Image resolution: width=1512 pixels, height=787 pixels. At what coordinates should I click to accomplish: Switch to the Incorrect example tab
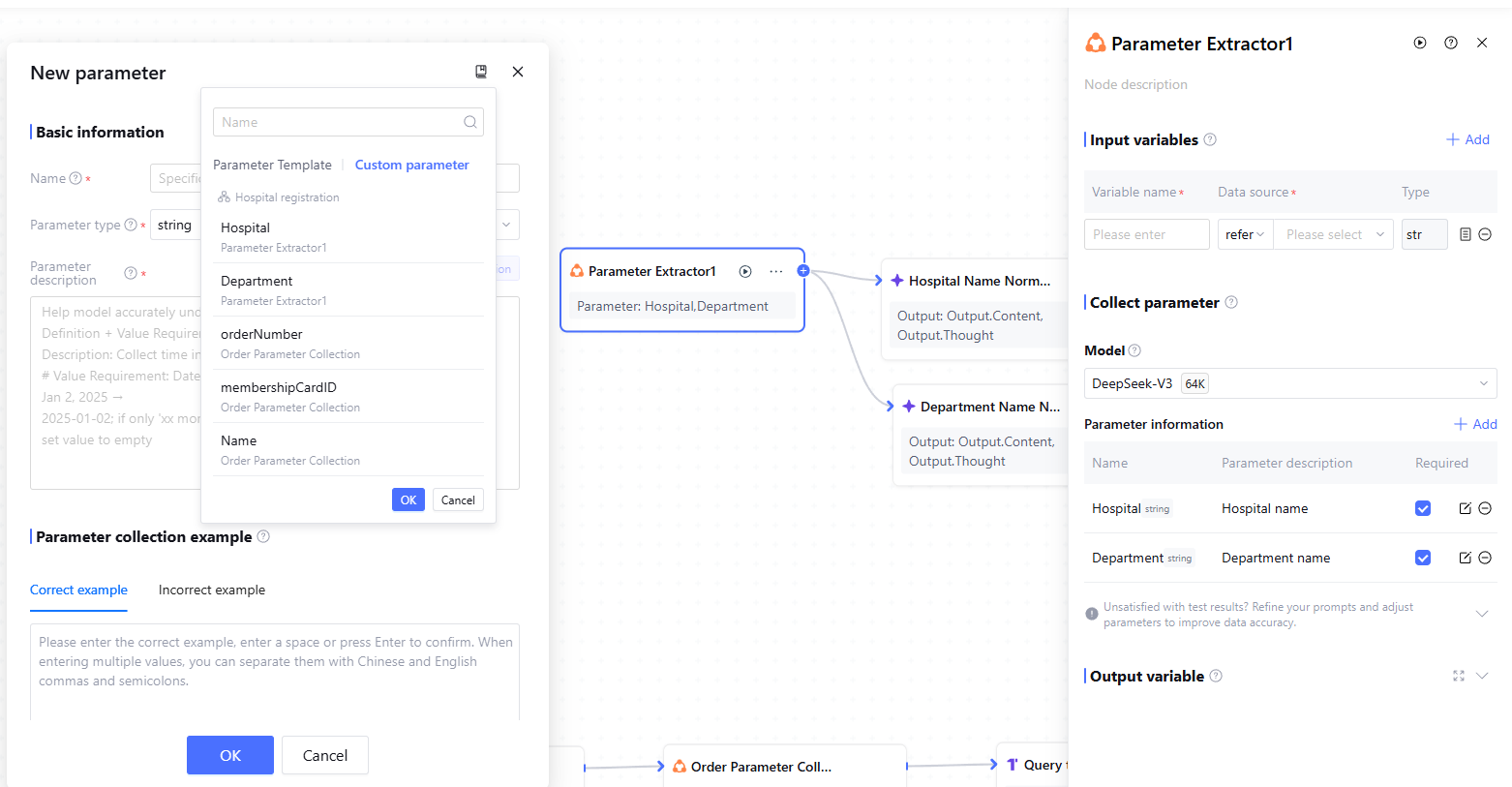(x=211, y=590)
